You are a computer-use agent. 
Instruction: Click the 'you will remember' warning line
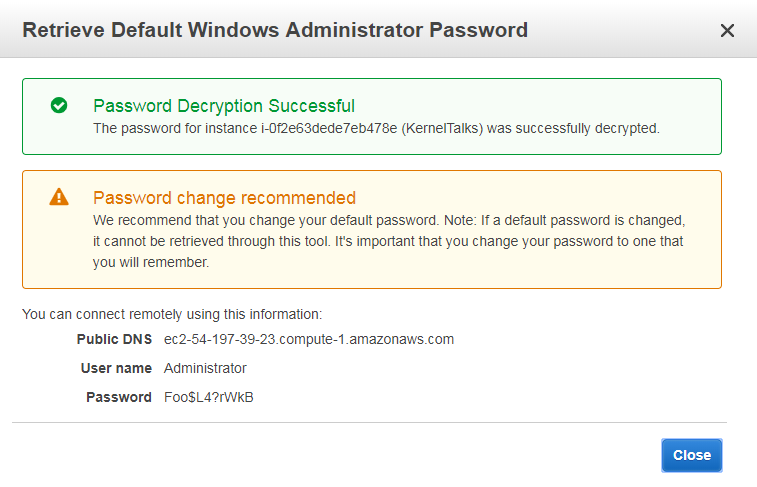pyautogui.click(x=151, y=263)
